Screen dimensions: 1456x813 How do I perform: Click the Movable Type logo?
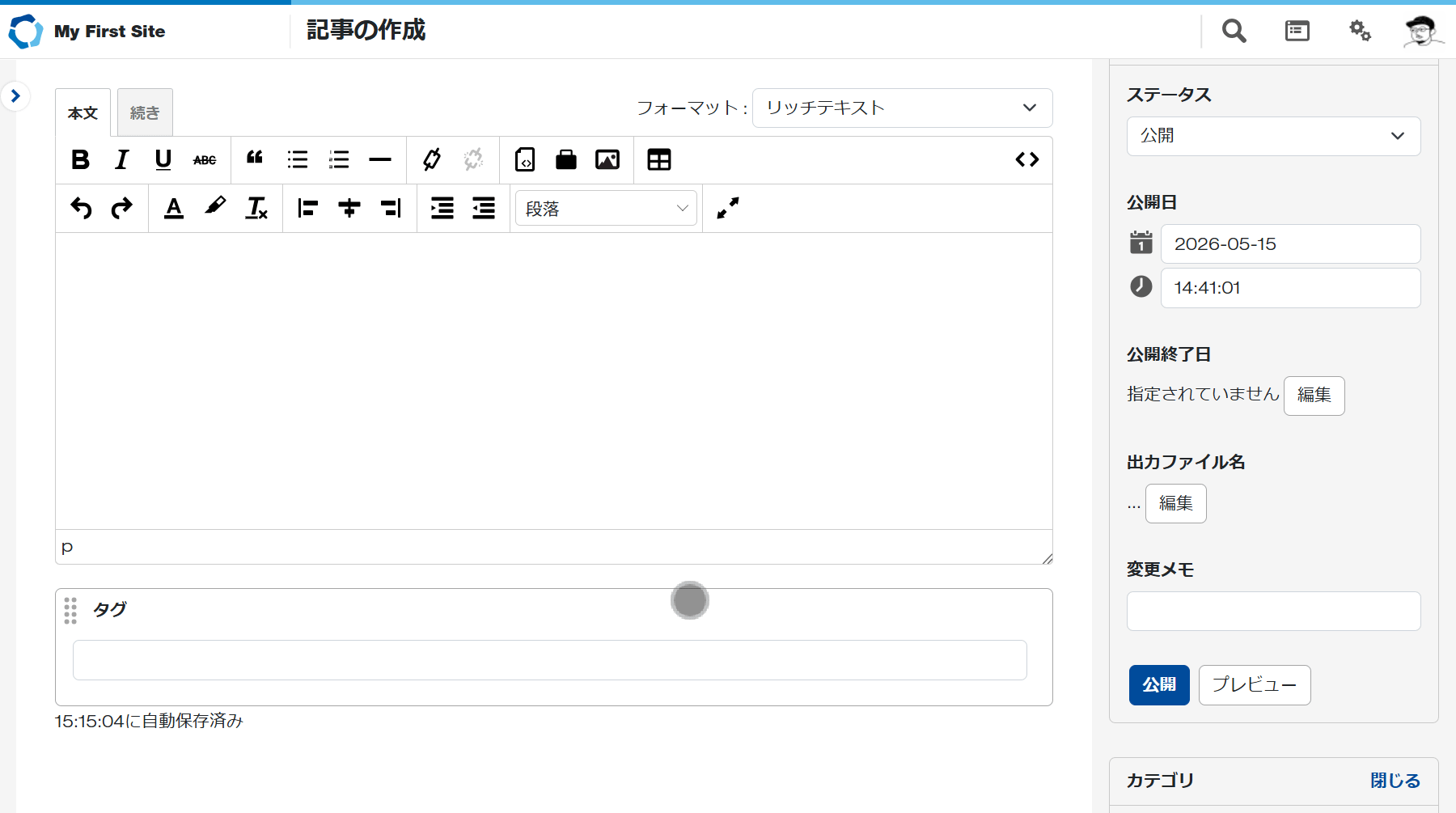click(x=25, y=31)
